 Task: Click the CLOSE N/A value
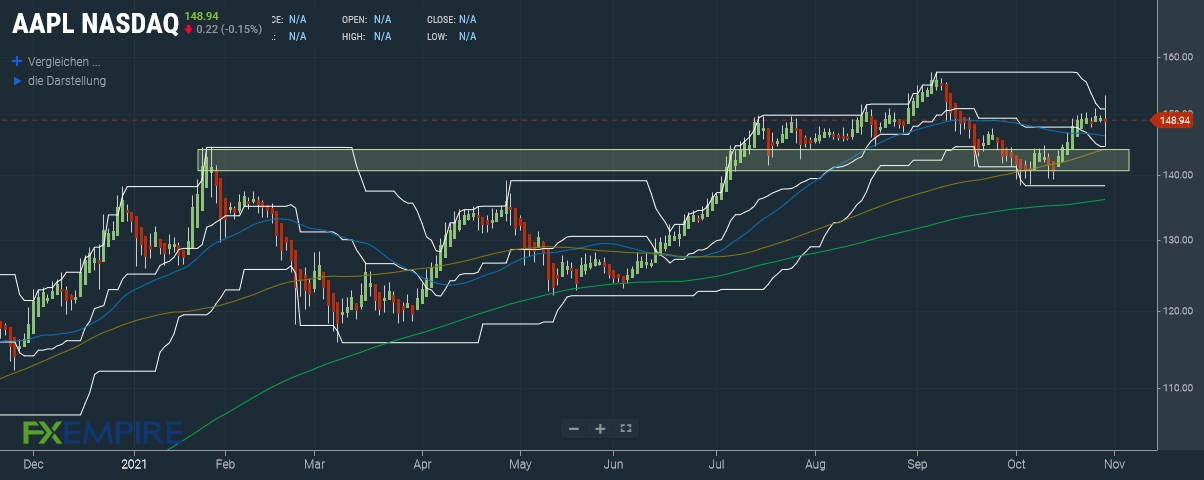[468, 19]
